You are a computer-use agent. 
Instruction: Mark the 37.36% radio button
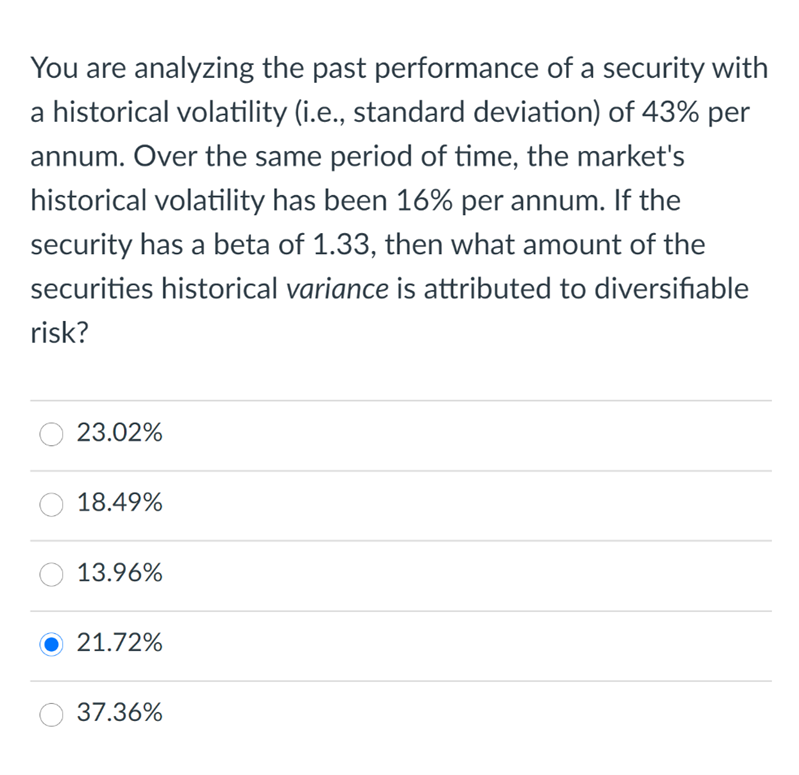click(x=51, y=714)
